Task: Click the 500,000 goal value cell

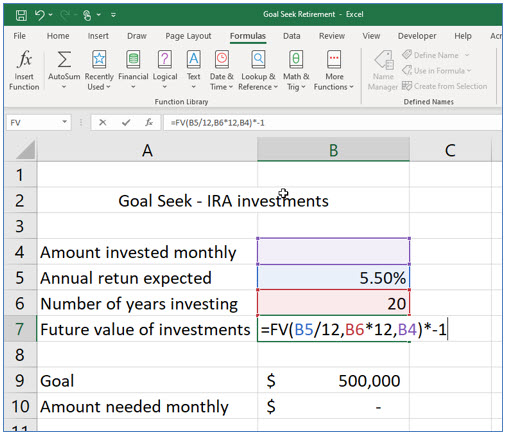Action: coord(333,381)
